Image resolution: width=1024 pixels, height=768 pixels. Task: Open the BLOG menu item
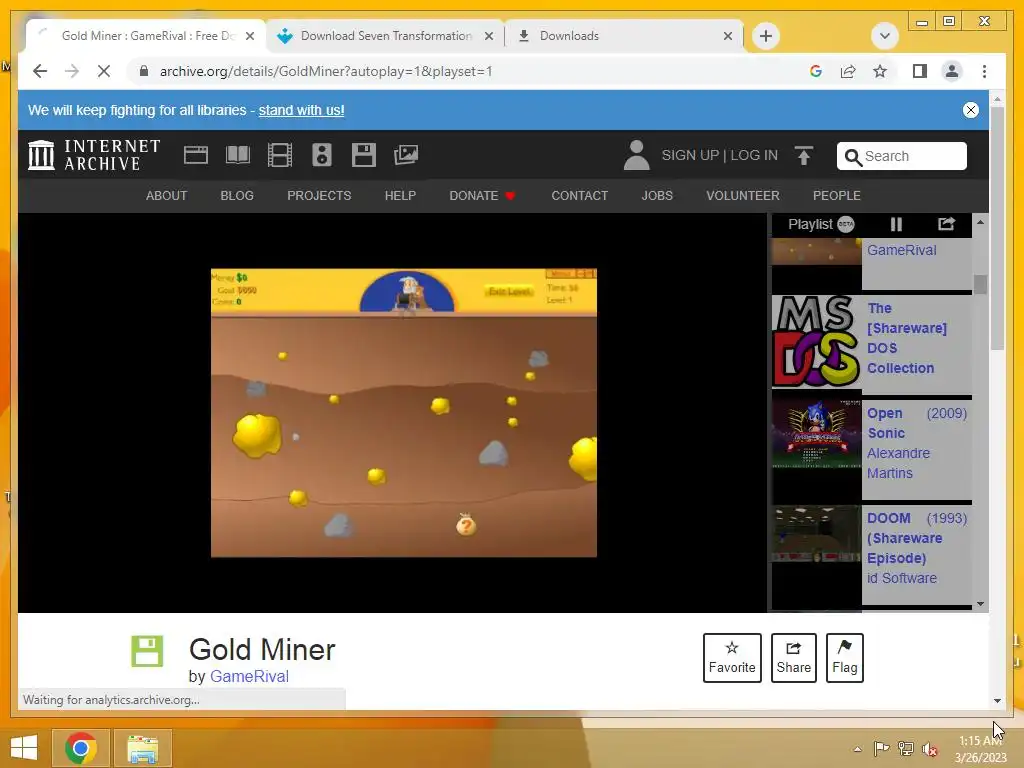pyautogui.click(x=237, y=196)
